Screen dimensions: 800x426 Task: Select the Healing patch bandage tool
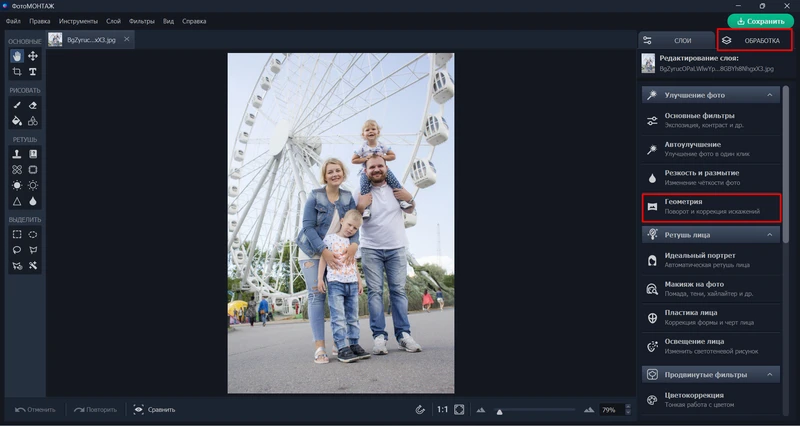click(17, 169)
